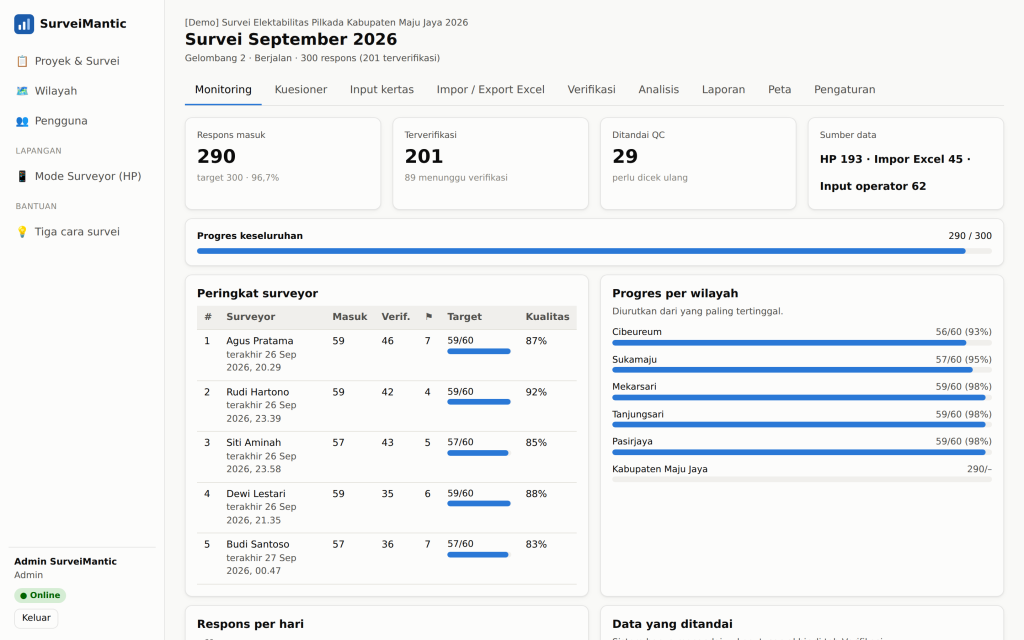Click the Ditandai QC 29 card
This screenshot has width=1024, height=640.
698,164
